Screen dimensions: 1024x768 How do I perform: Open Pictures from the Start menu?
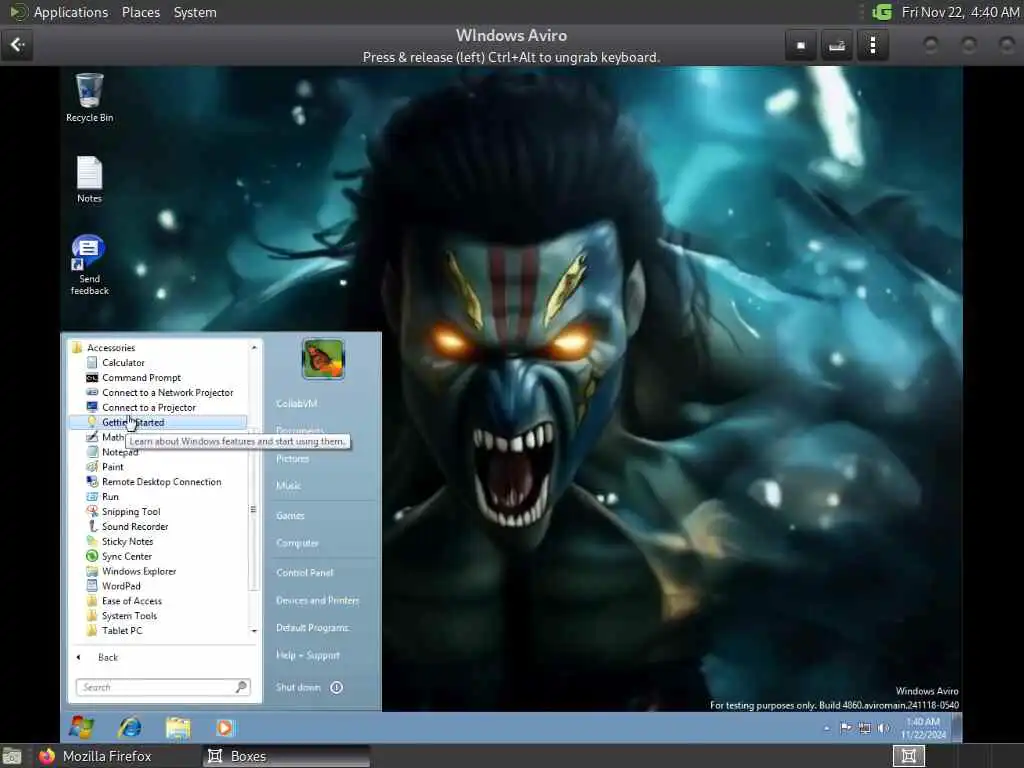click(293, 458)
